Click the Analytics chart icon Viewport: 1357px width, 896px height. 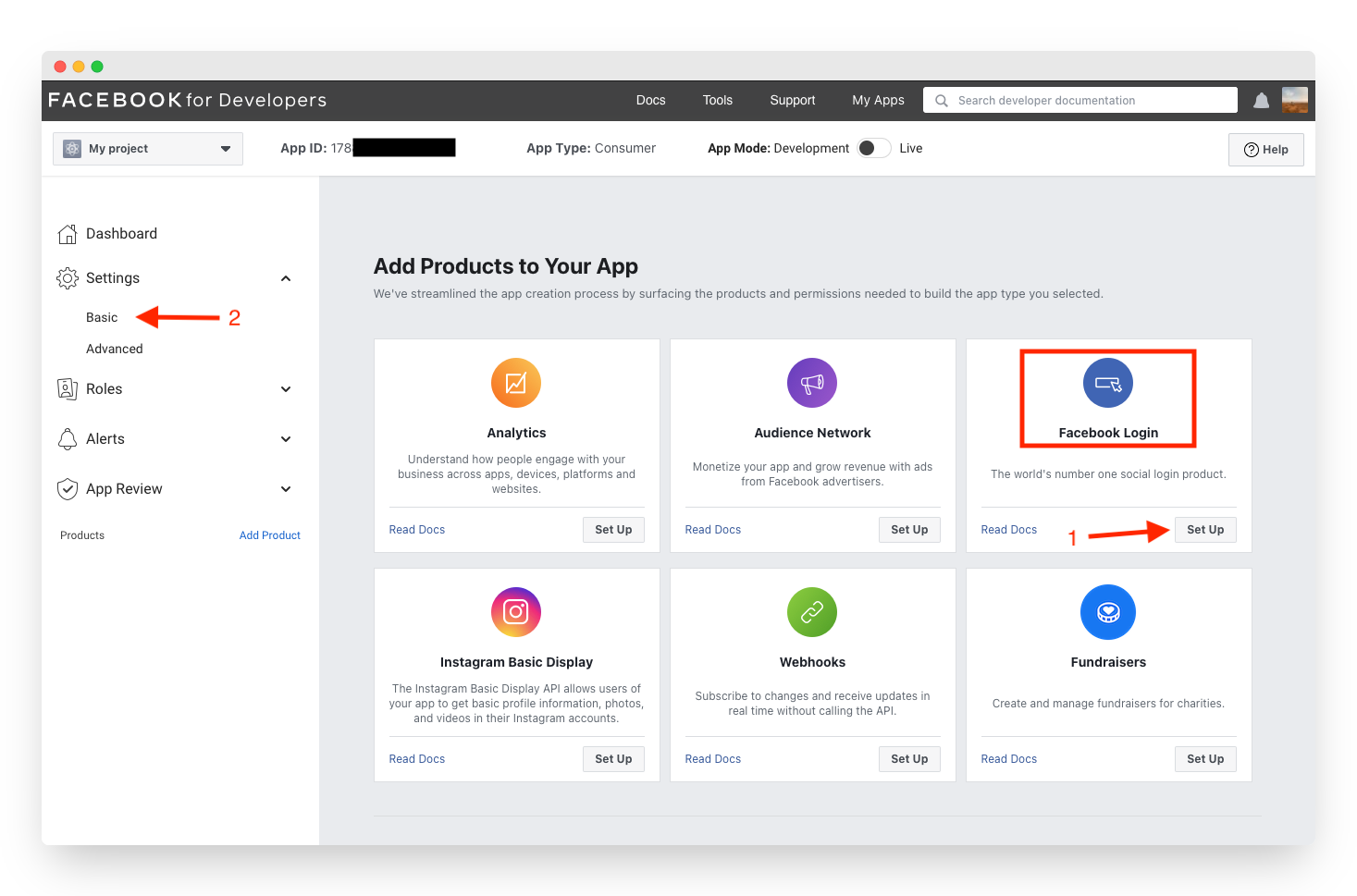pos(516,383)
